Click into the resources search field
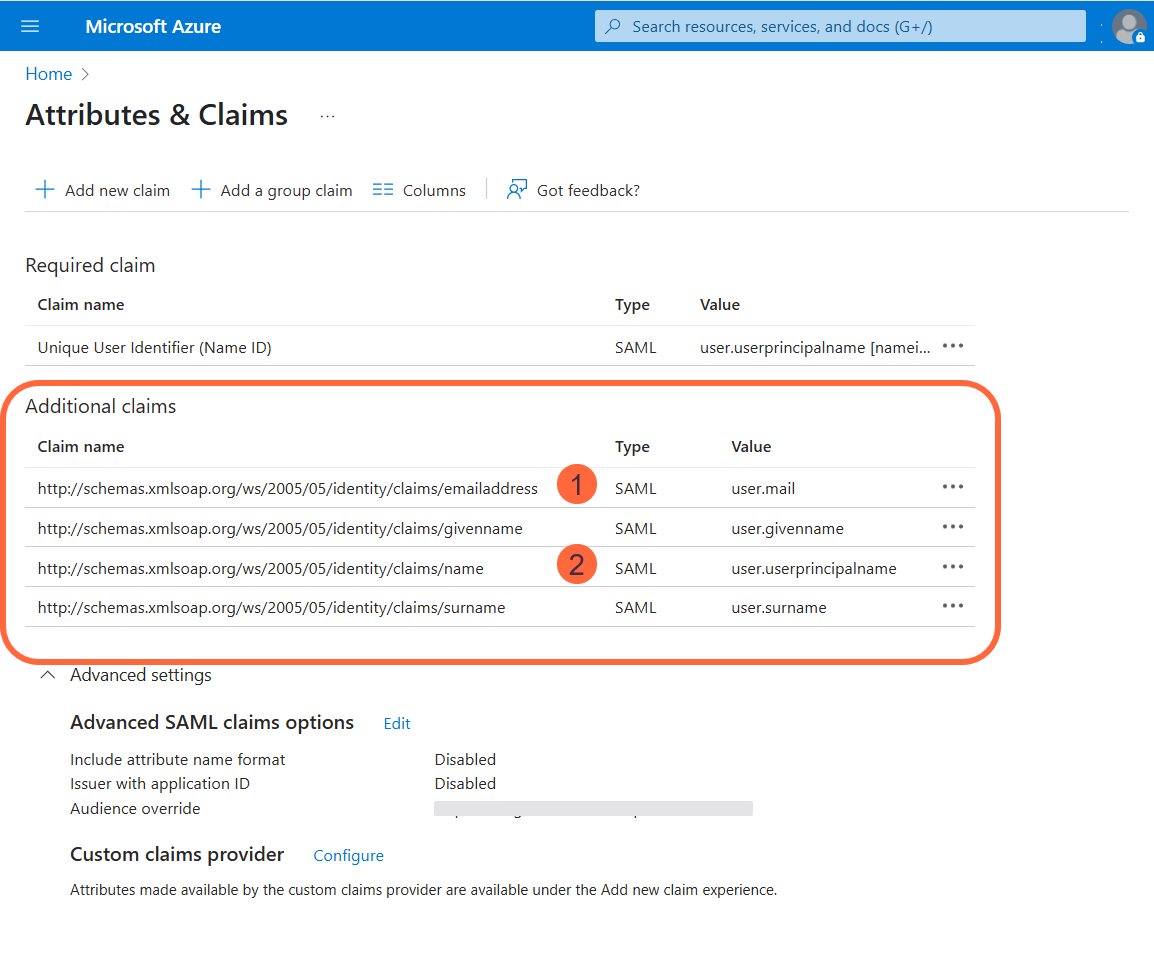1154x968 pixels. pyautogui.click(x=840, y=26)
